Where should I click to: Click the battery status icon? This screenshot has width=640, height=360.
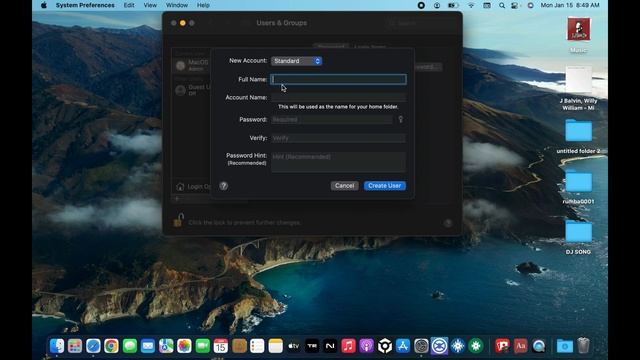(453, 5)
